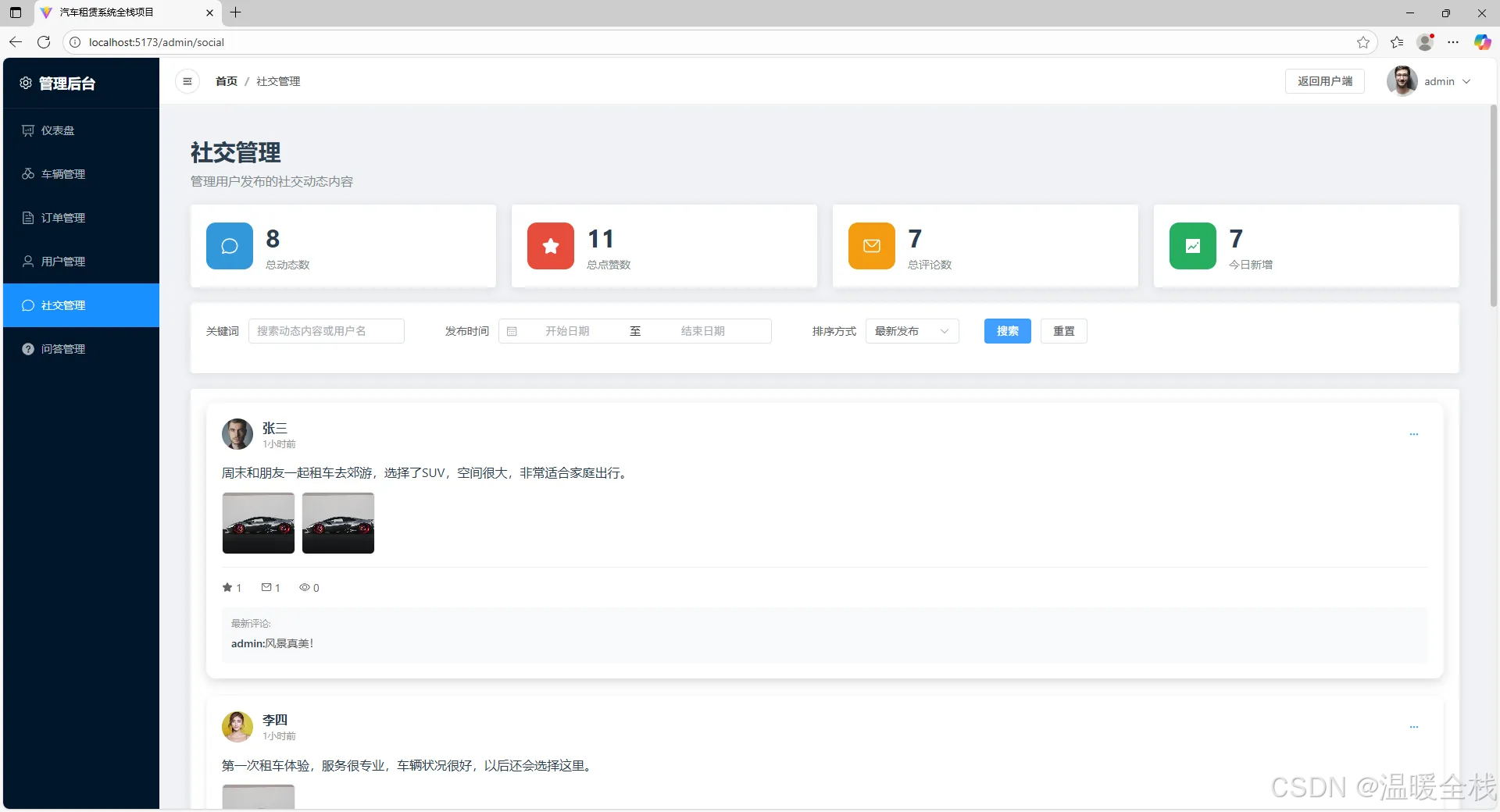The width and height of the screenshot is (1500, 812).
Task: Click the bookmark star in address bar
Action: coord(1363,42)
